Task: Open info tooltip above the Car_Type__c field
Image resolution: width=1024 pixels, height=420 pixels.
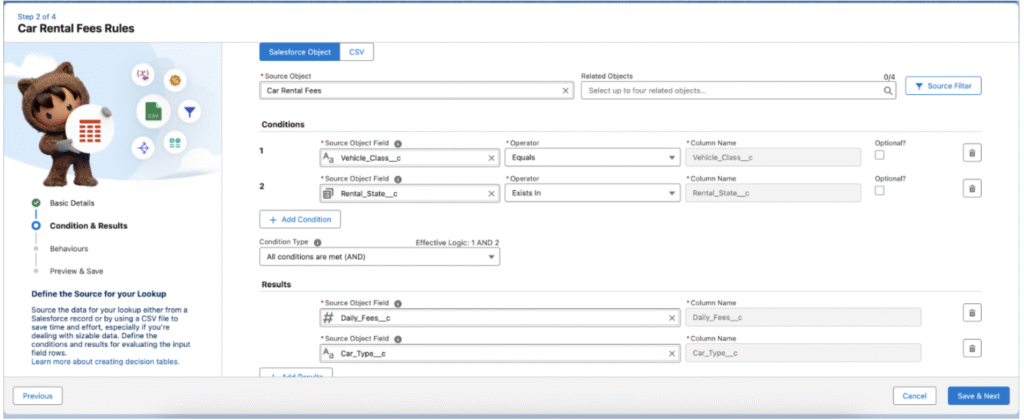Action: (398, 339)
